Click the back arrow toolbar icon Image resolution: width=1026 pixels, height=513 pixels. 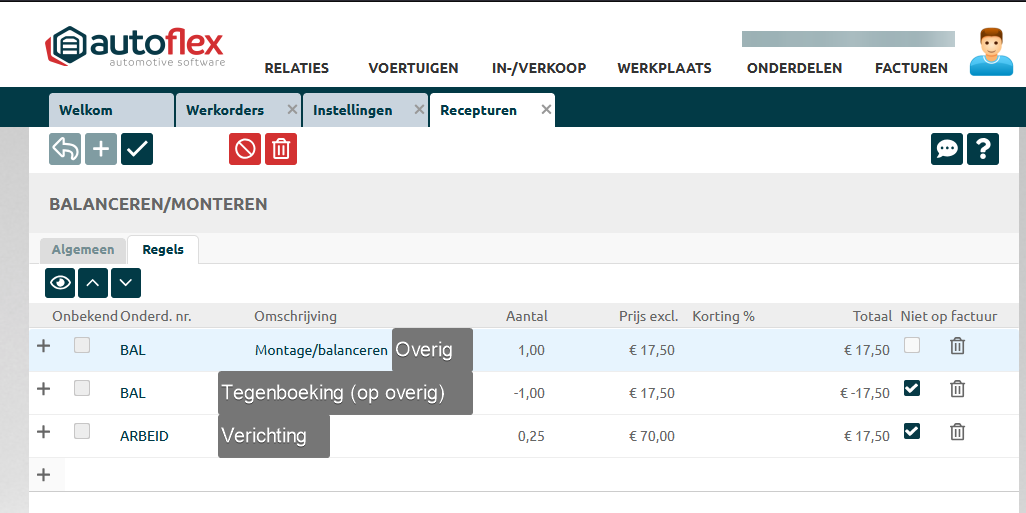[x=65, y=149]
